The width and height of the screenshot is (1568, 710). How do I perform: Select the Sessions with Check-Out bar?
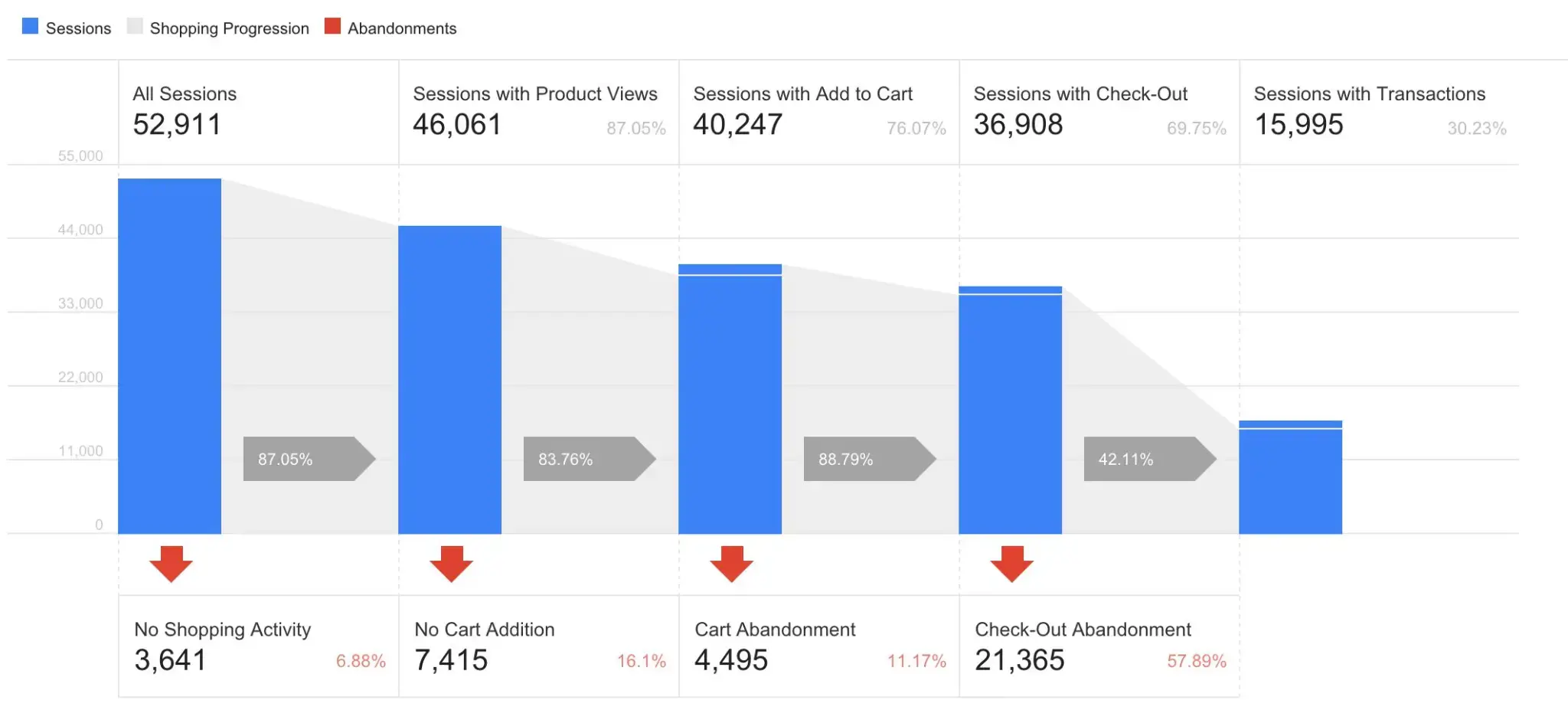pyautogui.click(x=1010, y=410)
